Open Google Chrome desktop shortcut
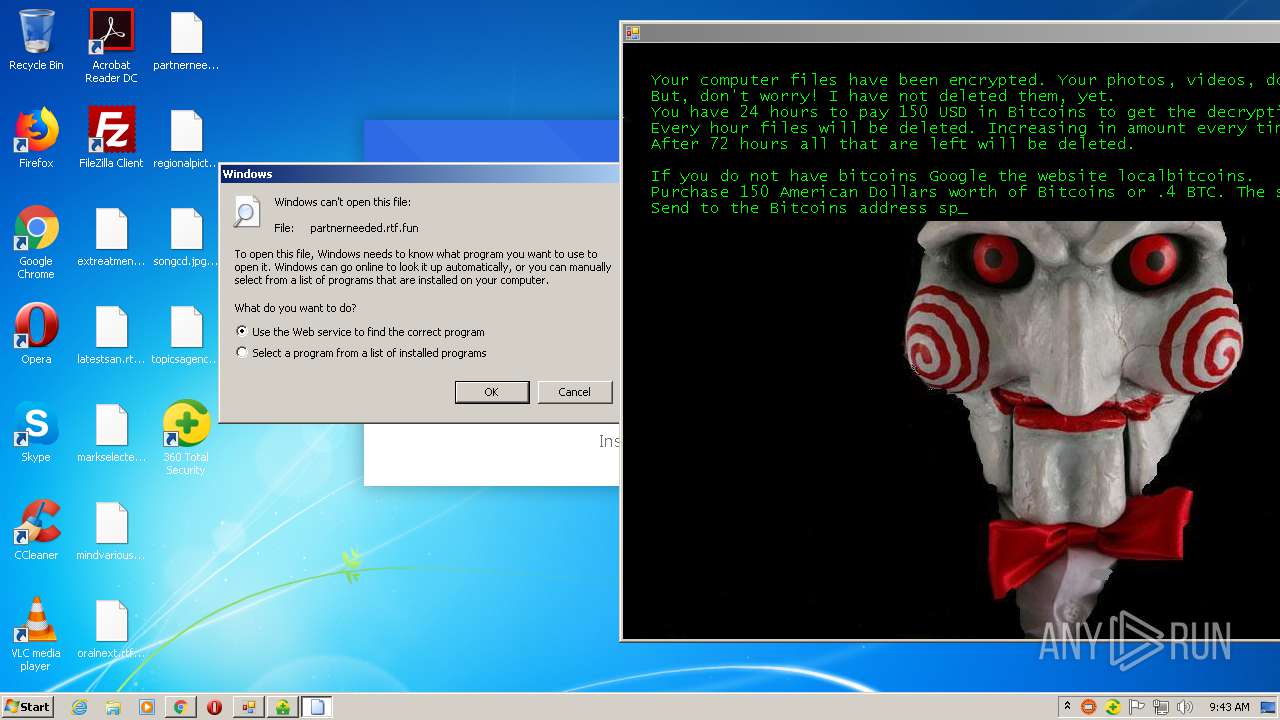This screenshot has height=720, width=1280. point(36,242)
